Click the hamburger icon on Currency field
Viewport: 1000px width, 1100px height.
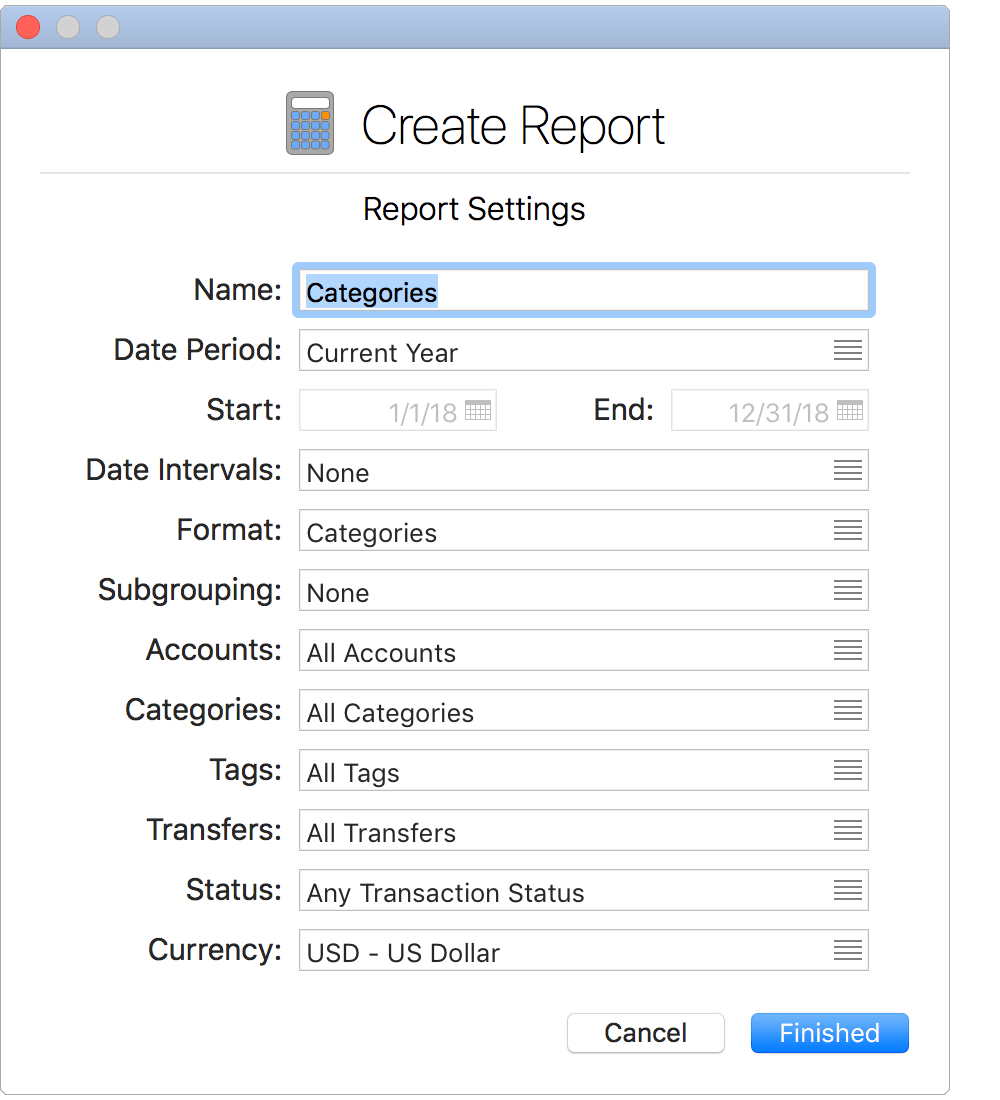[x=848, y=950]
